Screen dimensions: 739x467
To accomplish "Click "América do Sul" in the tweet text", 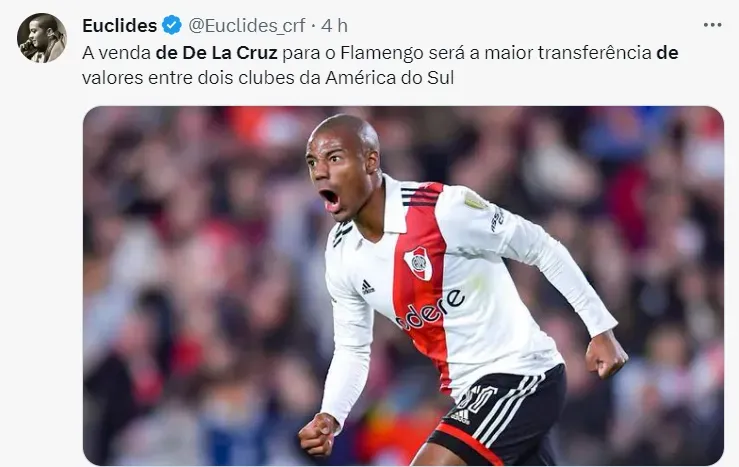I will [x=389, y=78].
